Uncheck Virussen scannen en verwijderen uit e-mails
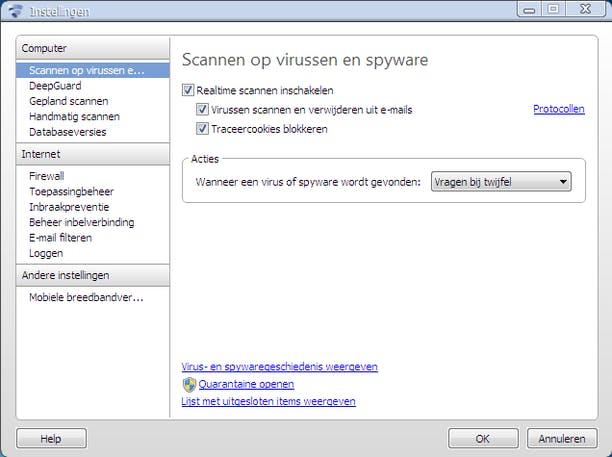Screen dimensions: 612x457 pyautogui.click(x=203, y=110)
